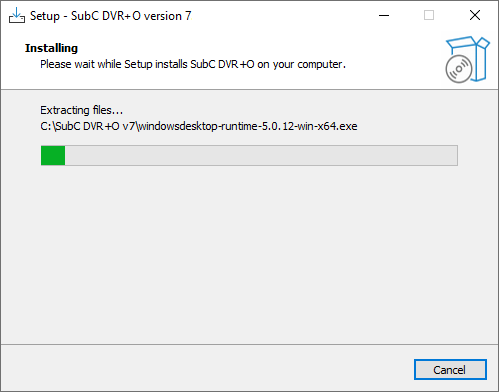Click the "Extracting files..." status label

coord(82,110)
